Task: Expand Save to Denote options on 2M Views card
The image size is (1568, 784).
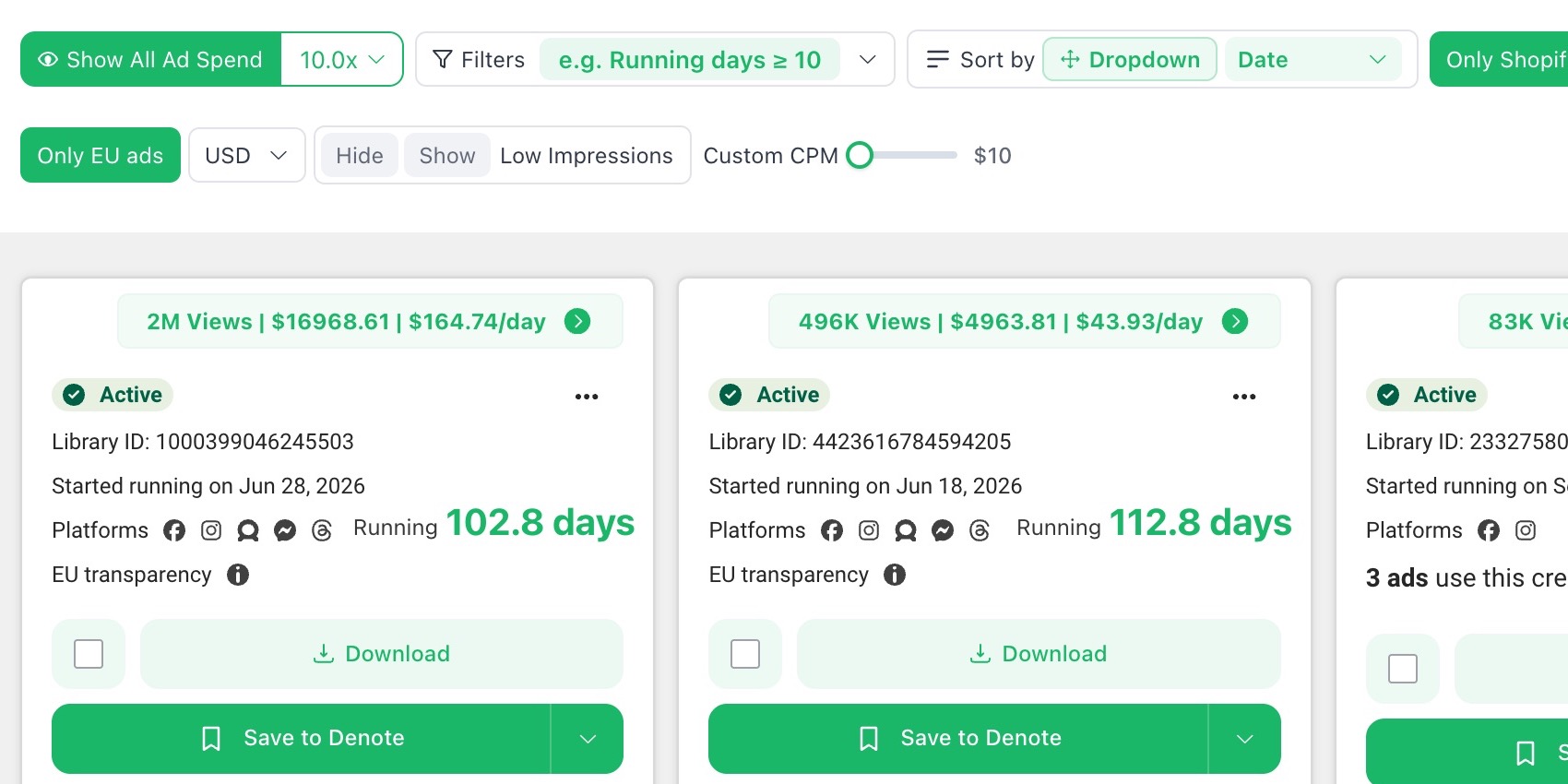Action: [588, 739]
